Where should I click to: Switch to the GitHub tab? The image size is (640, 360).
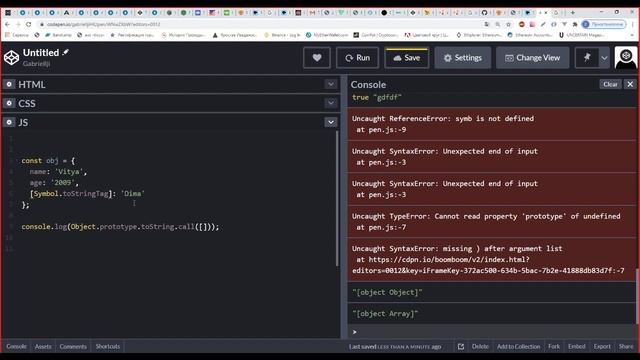point(484,13)
